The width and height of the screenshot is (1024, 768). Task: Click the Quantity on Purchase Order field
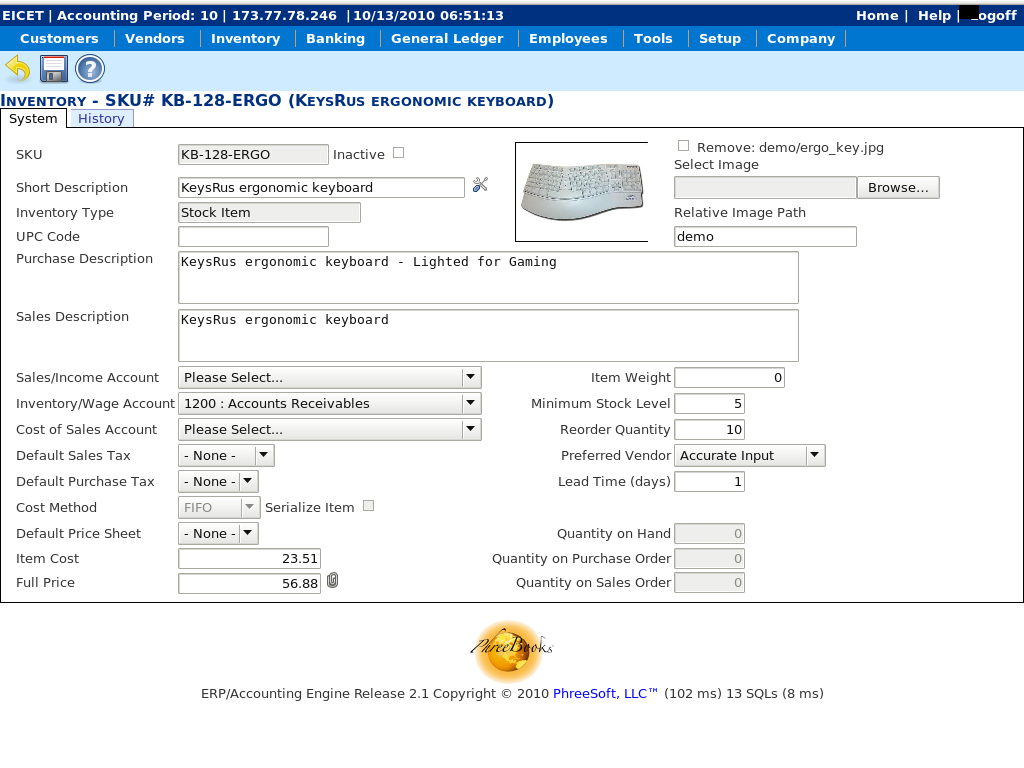click(x=709, y=558)
